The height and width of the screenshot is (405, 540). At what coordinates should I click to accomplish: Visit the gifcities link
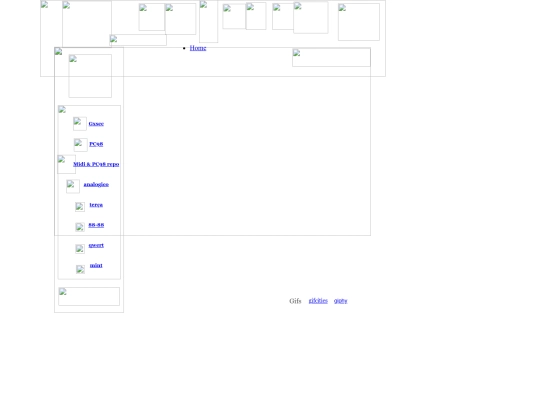pyautogui.click(x=318, y=301)
